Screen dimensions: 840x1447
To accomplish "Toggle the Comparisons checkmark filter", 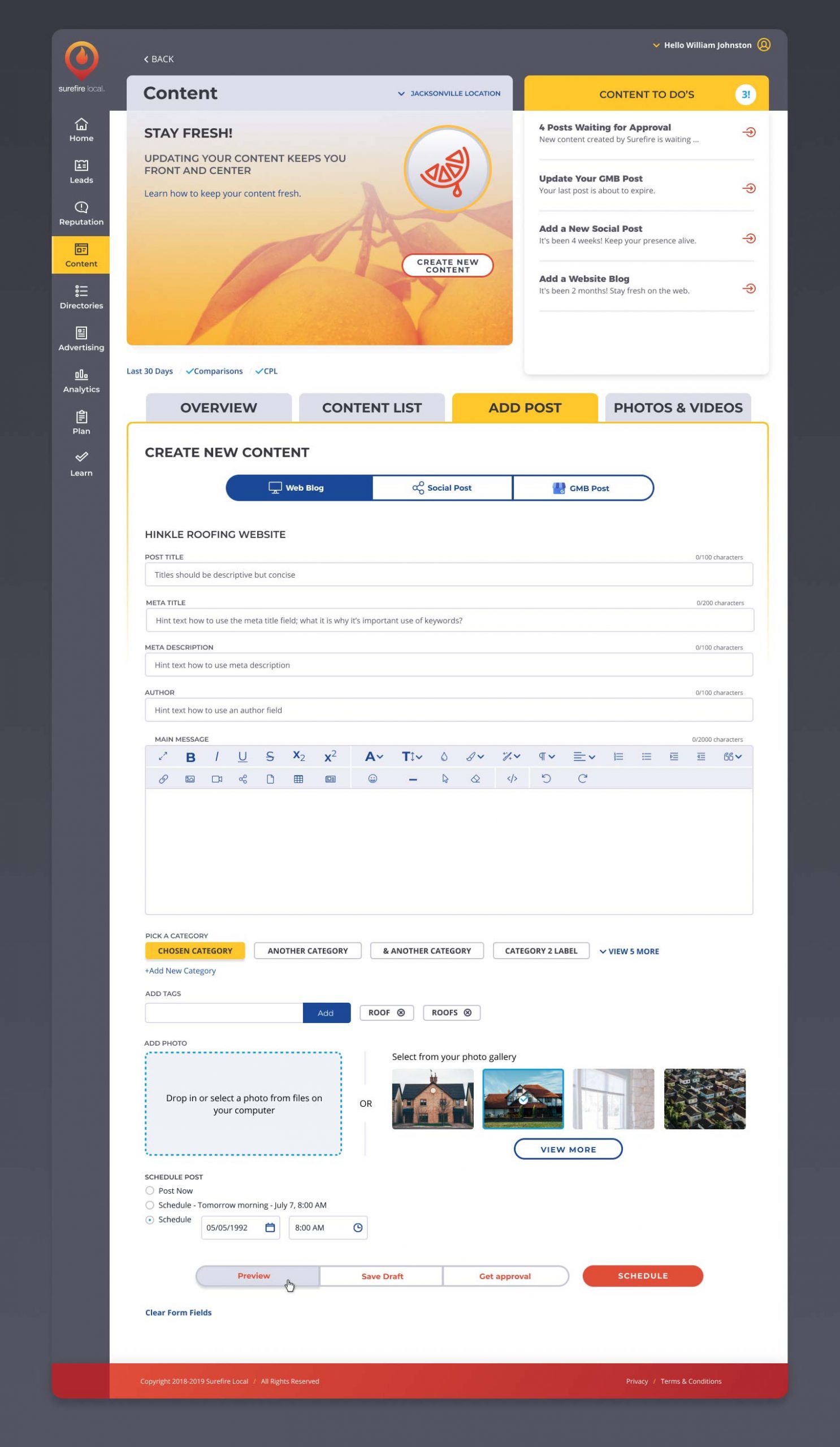I will point(214,371).
